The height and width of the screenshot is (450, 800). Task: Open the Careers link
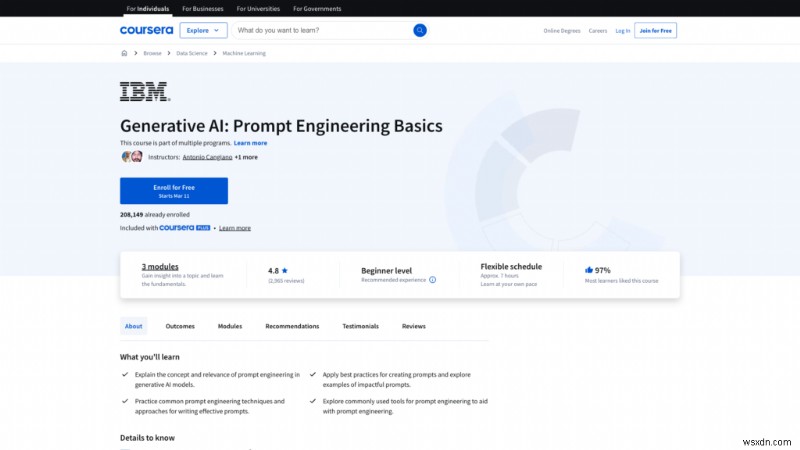pos(597,31)
